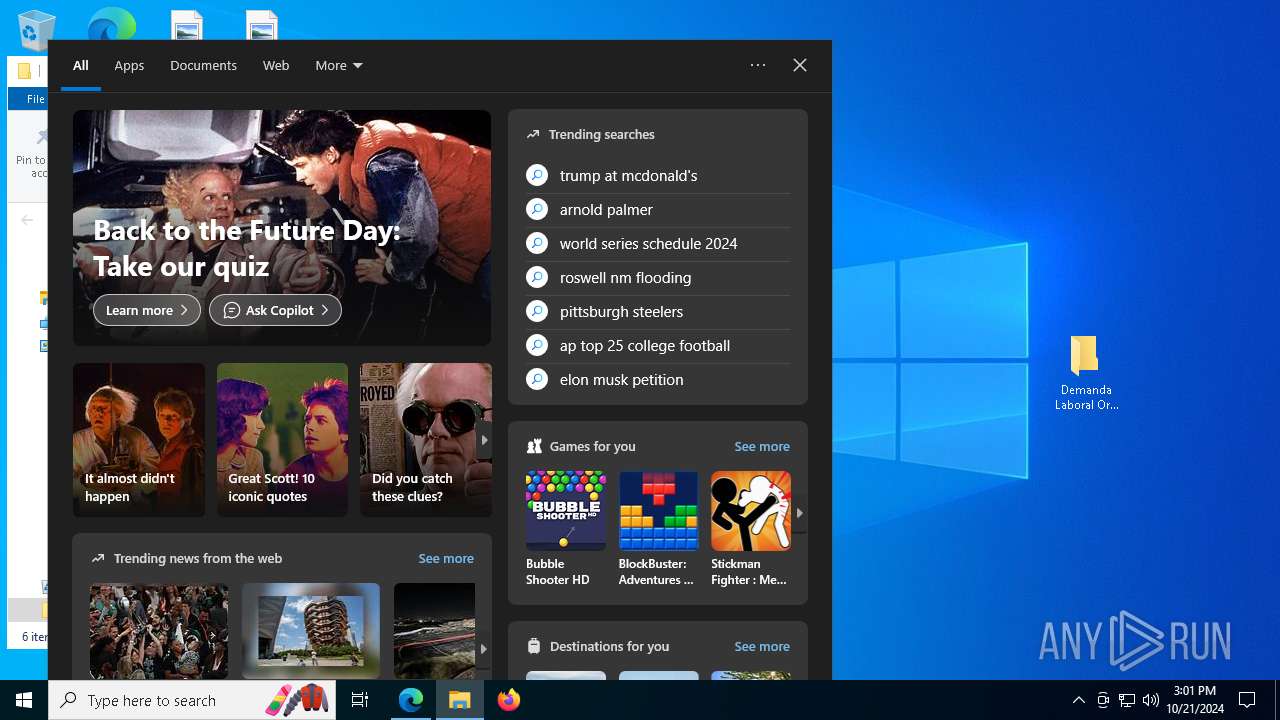See more destinations for you
The height and width of the screenshot is (720, 1280).
pos(762,646)
